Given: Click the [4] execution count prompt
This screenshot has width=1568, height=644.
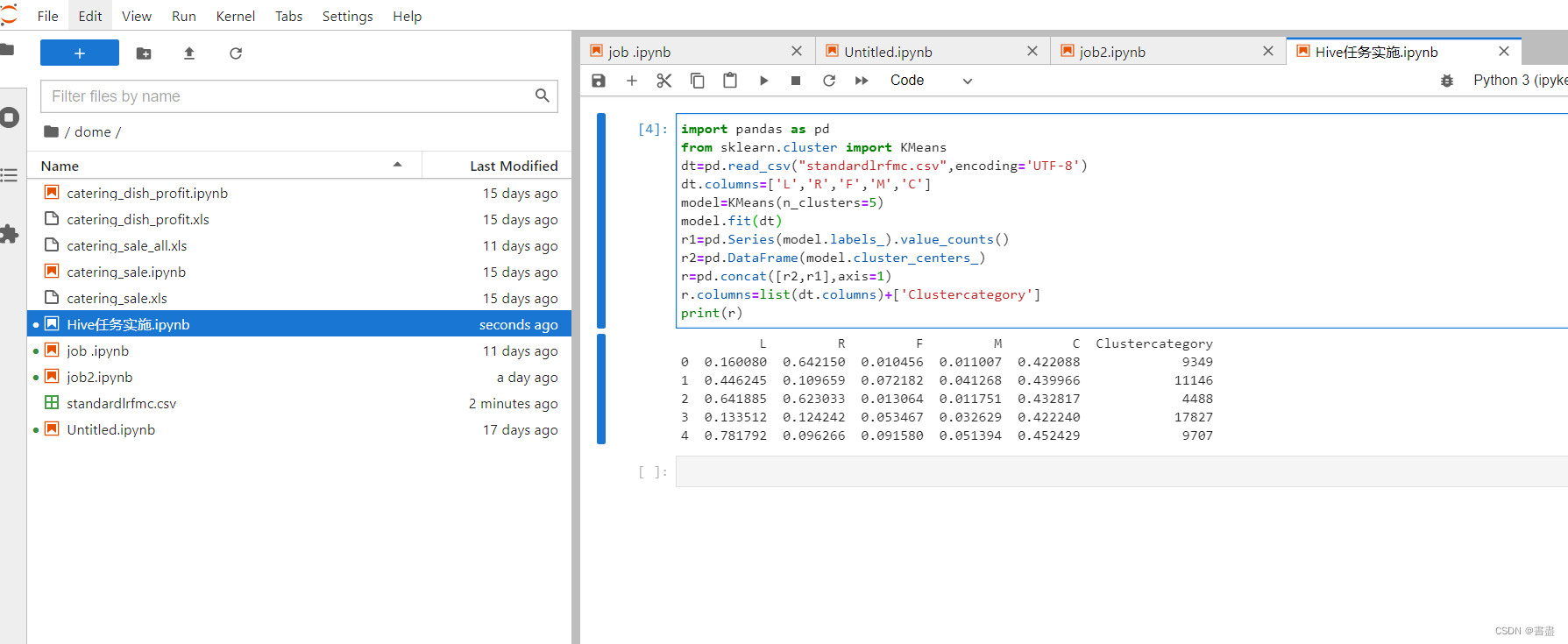Looking at the screenshot, I should click(653, 130).
